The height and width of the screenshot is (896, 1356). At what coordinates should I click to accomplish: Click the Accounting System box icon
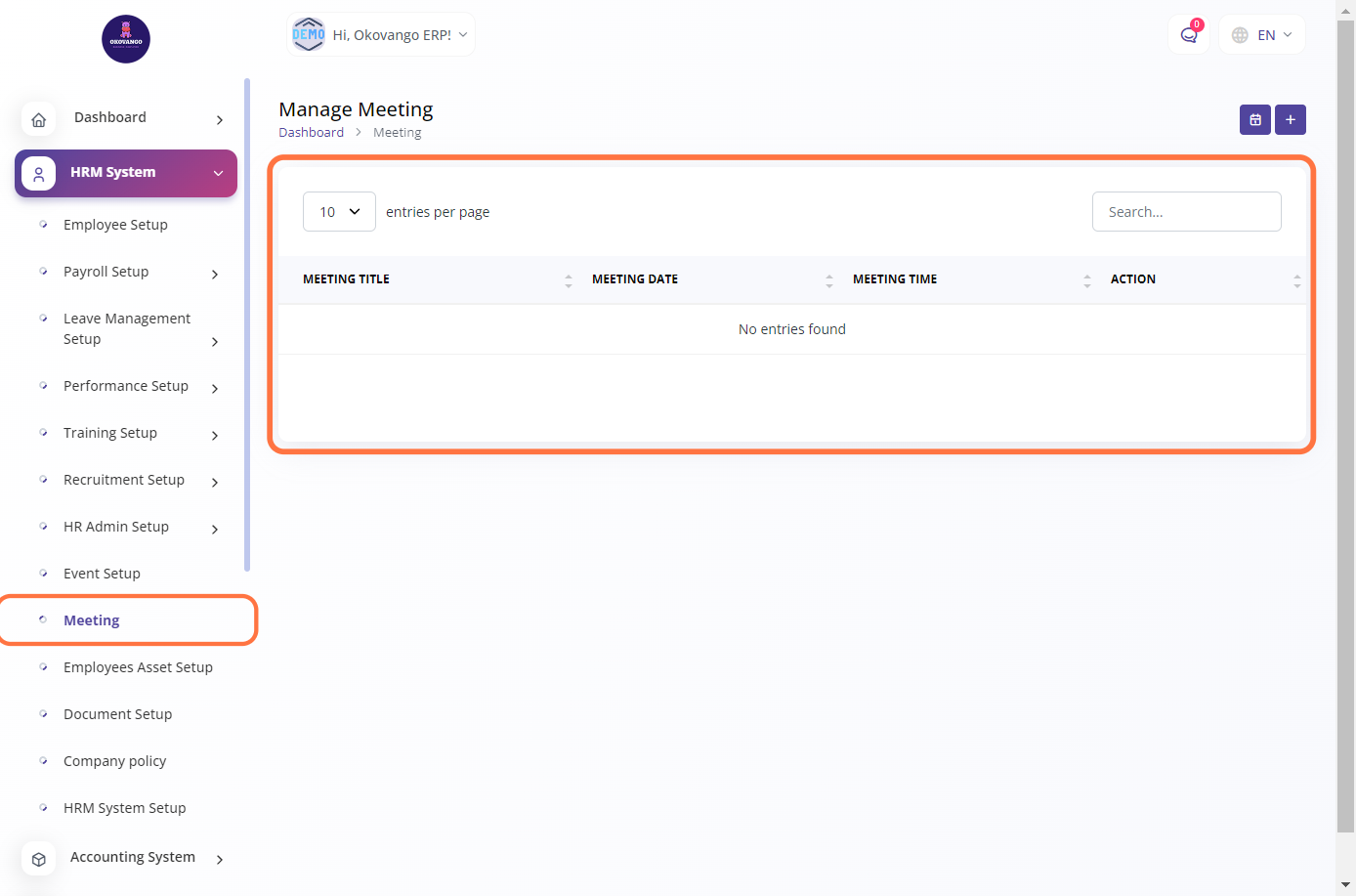tap(38, 859)
